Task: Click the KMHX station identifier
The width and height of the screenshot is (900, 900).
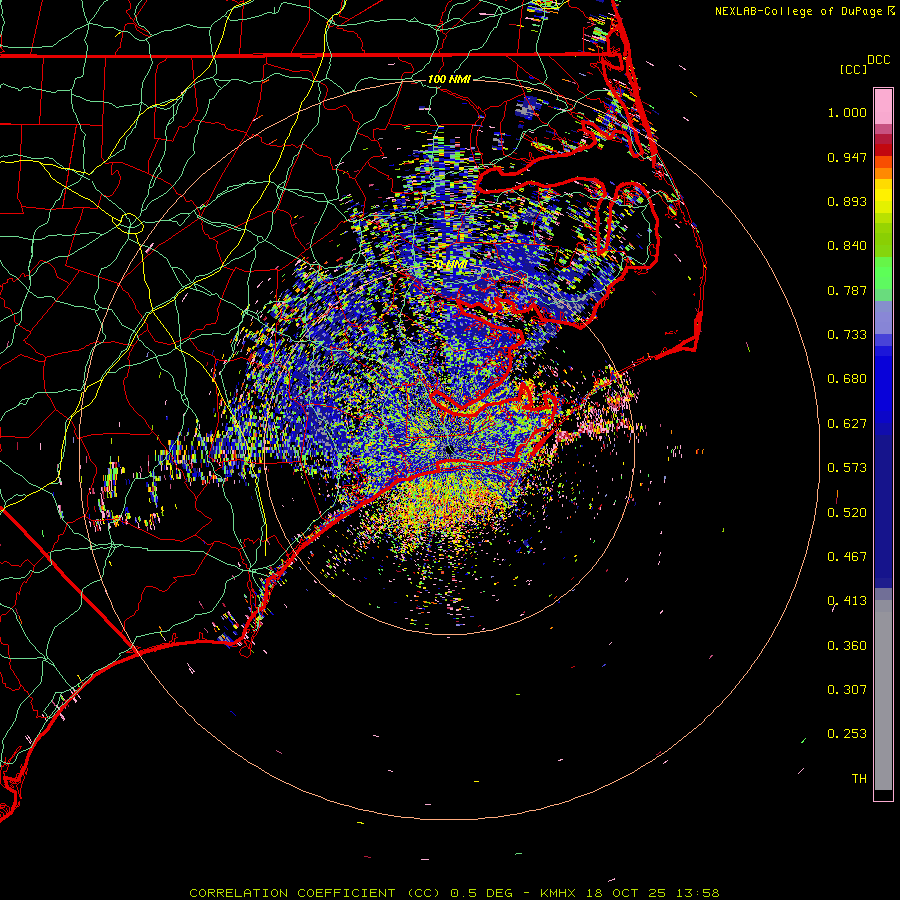Action: coord(559,893)
